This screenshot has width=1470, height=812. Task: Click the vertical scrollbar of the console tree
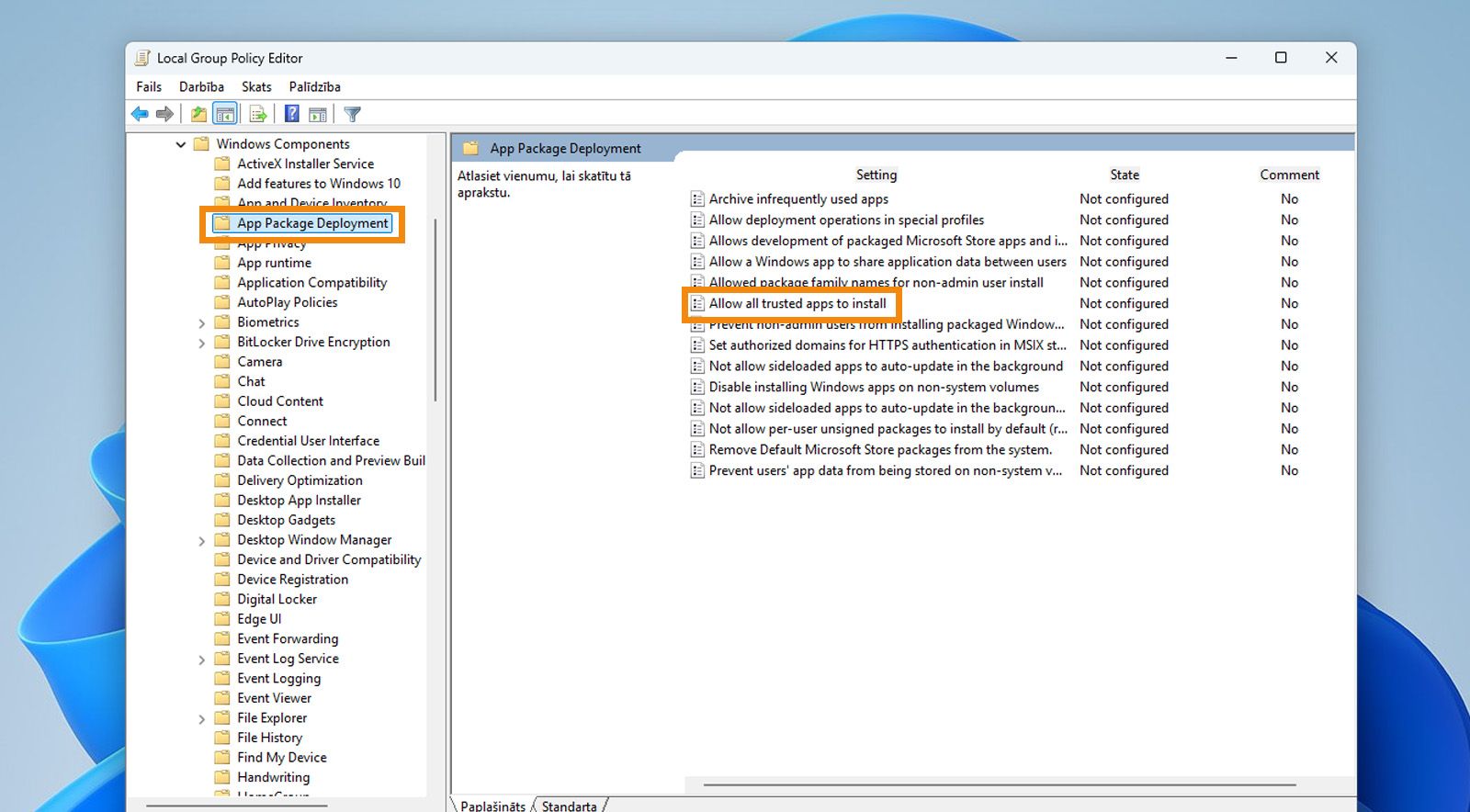click(435, 310)
